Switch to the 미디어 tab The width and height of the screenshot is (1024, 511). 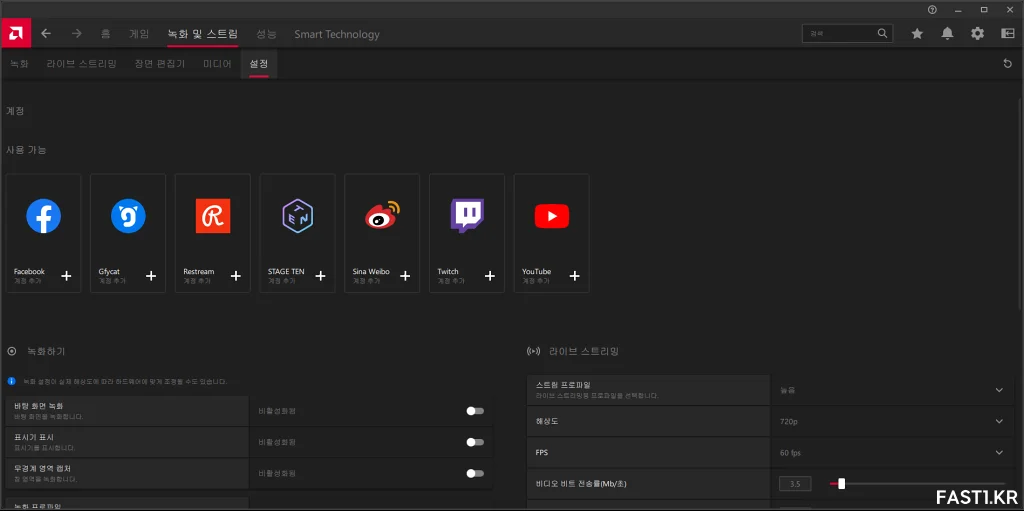point(217,63)
